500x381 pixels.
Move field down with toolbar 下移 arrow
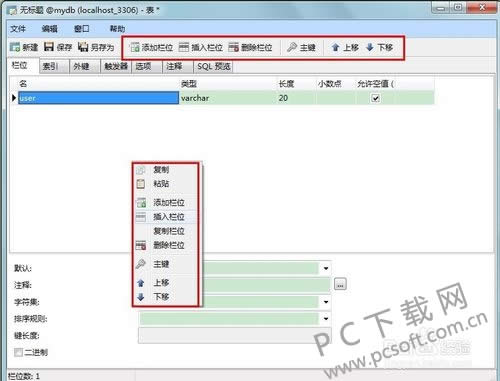pyautogui.click(x=370, y=47)
